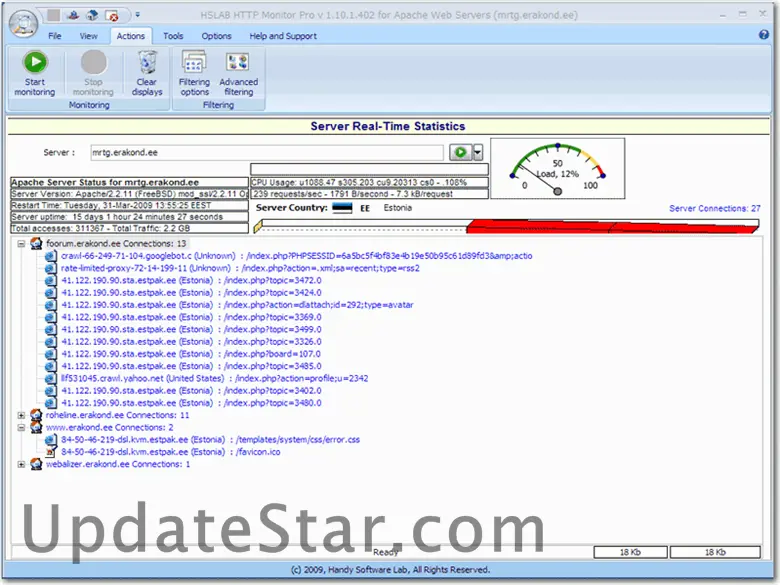The image size is (780, 585).
Task: Open Advanced filtering
Action: coord(238,73)
